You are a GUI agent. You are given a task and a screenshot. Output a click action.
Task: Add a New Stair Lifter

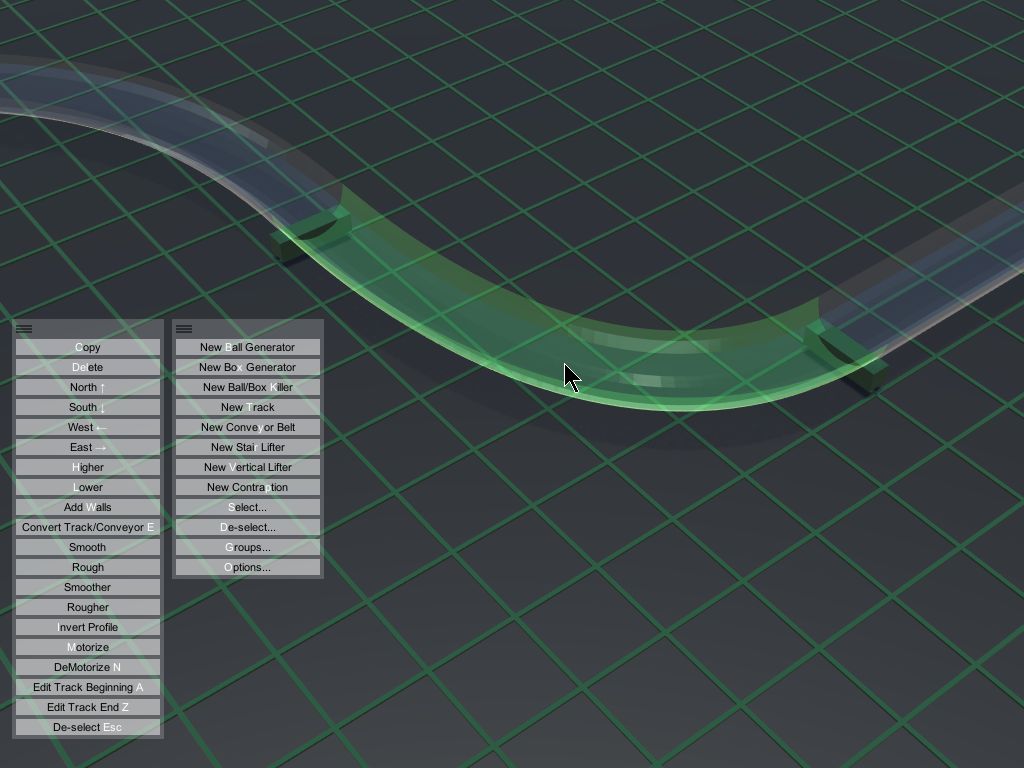click(248, 447)
